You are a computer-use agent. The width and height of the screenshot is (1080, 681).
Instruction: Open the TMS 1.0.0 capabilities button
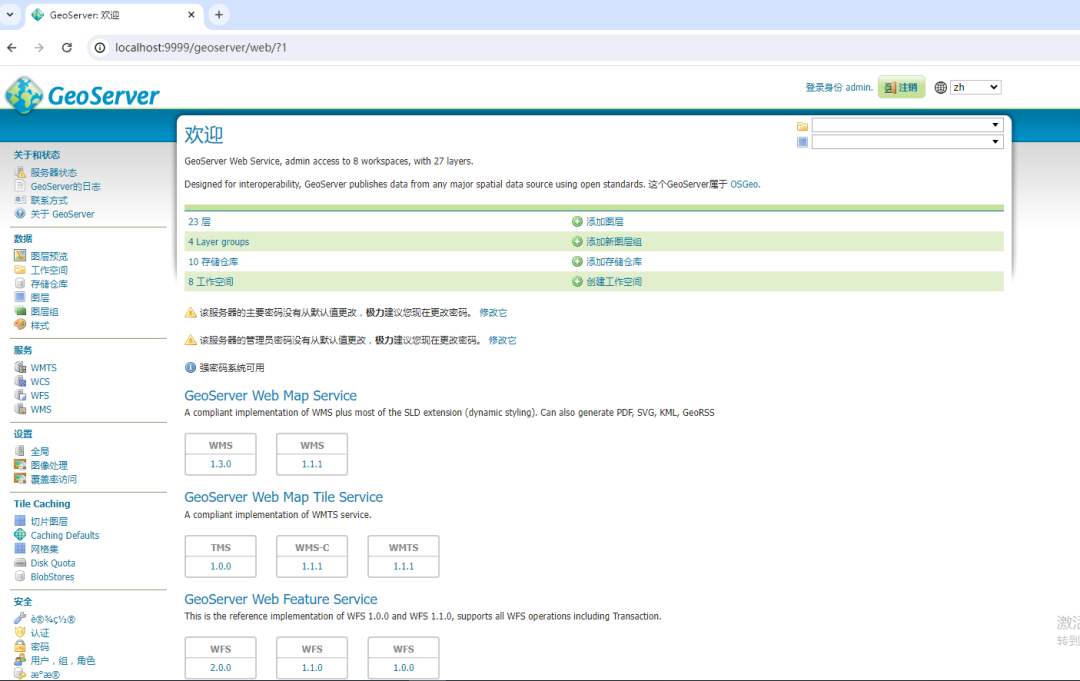tap(220, 556)
